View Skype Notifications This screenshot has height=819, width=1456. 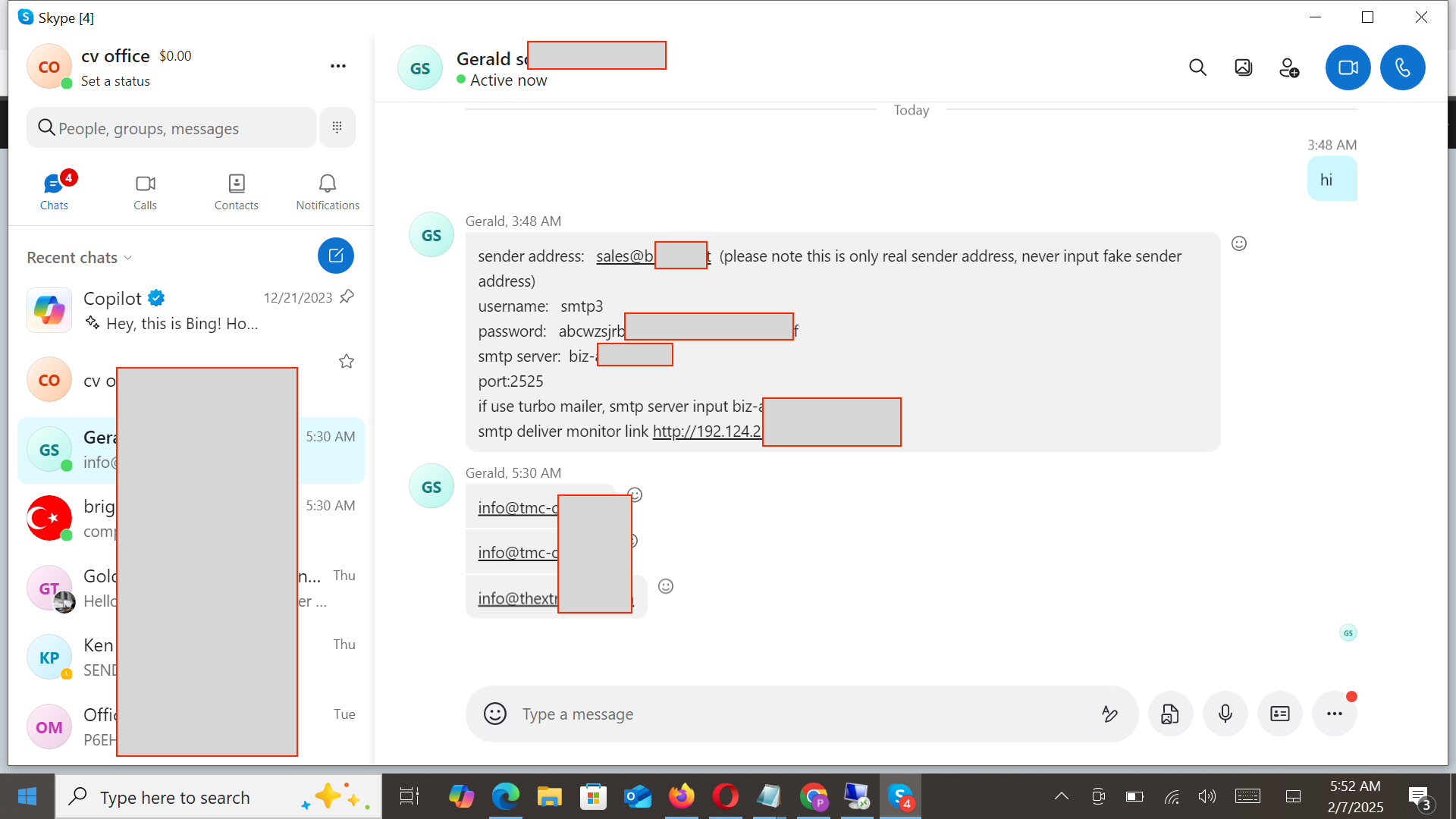326,190
